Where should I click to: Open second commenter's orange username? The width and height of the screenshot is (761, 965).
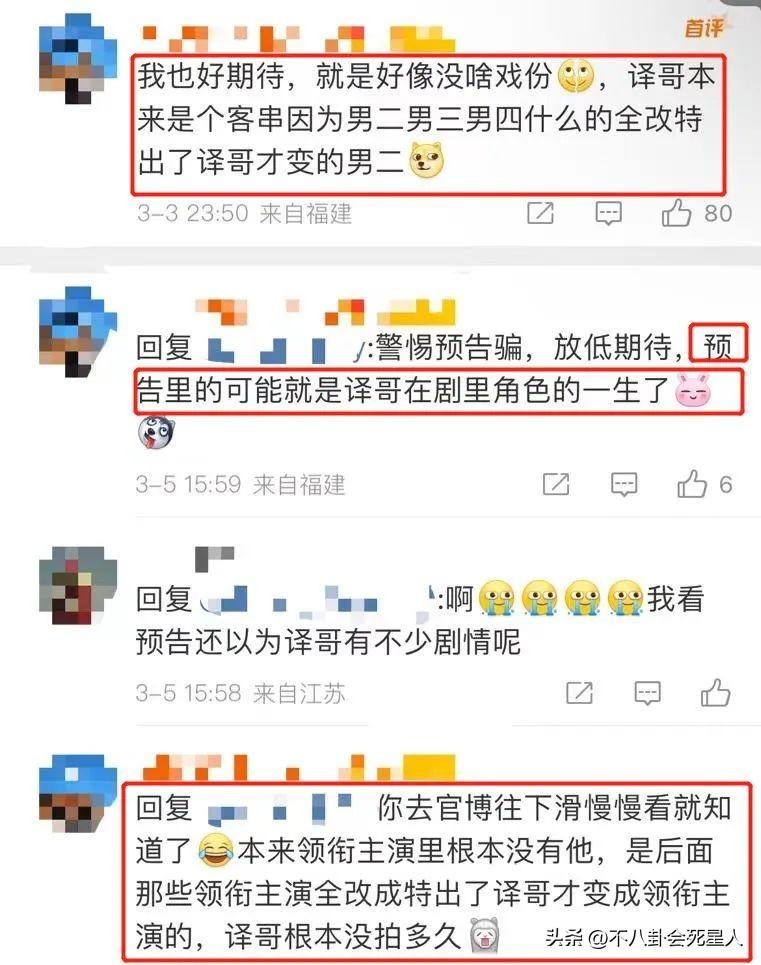point(326,312)
